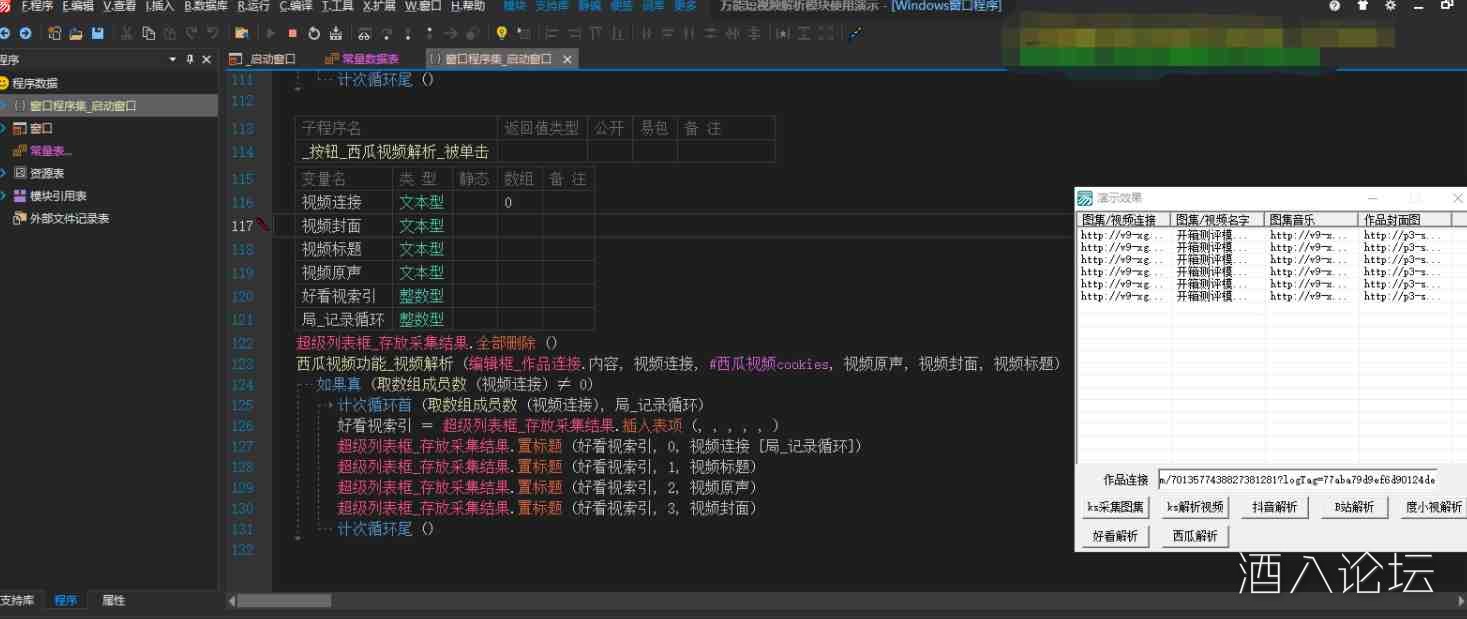Screen dimensions: 1467x619
Task: Click the Help question mark icon
Action: point(1334,6)
